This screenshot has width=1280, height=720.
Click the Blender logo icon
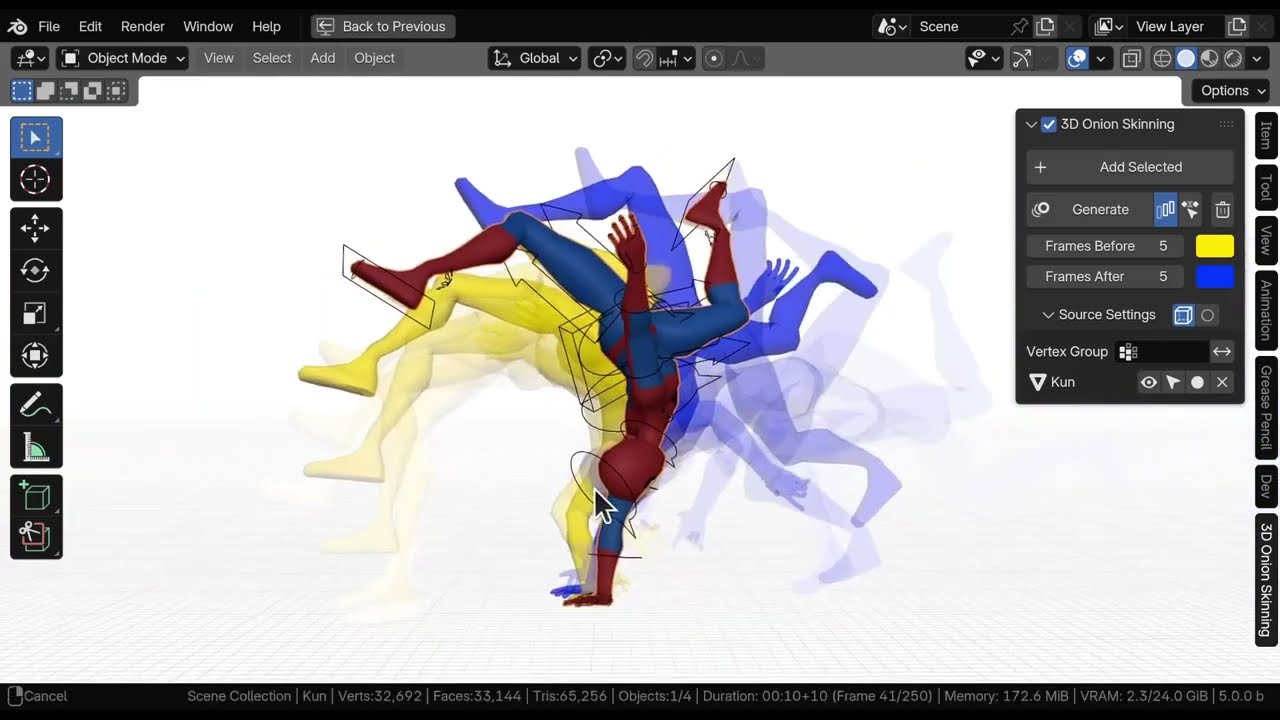pos(18,26)
